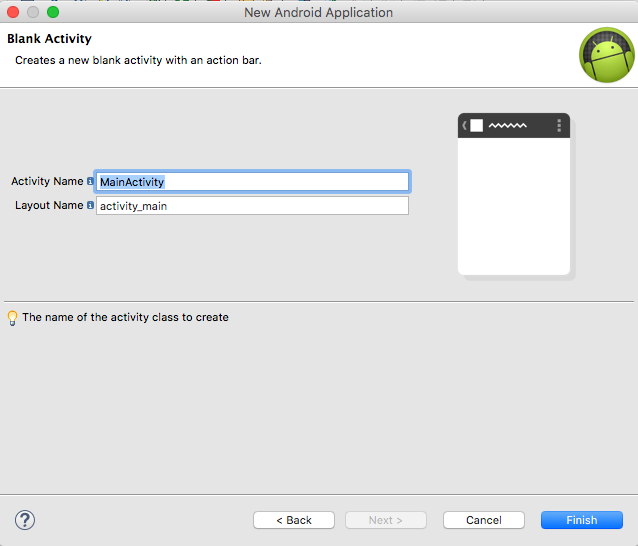
Task: Click the 'New Android Application' window title
Action: pos(319,13)
